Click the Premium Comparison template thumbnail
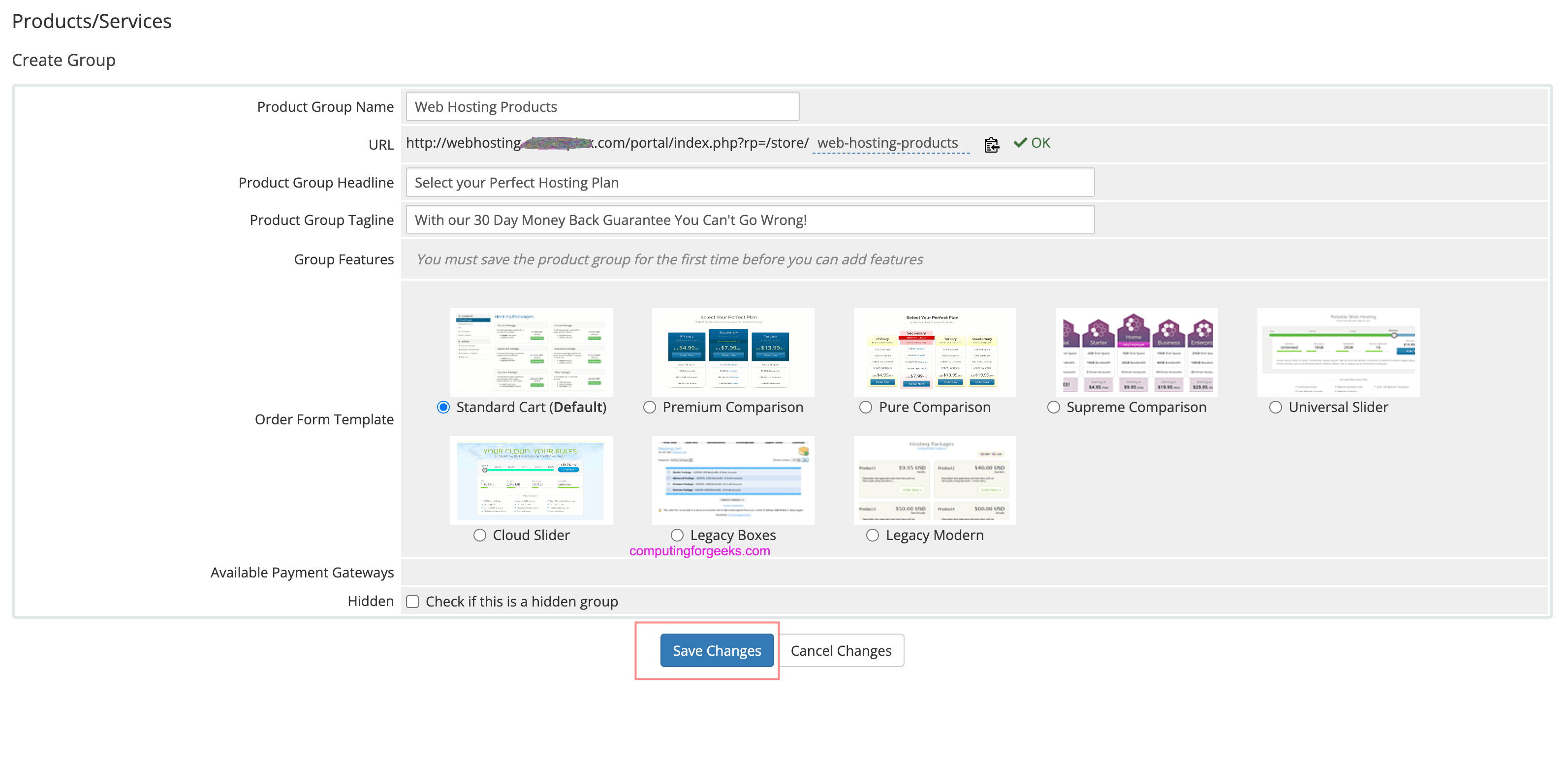Screen dimensions: 1568x767 point(733,352)
